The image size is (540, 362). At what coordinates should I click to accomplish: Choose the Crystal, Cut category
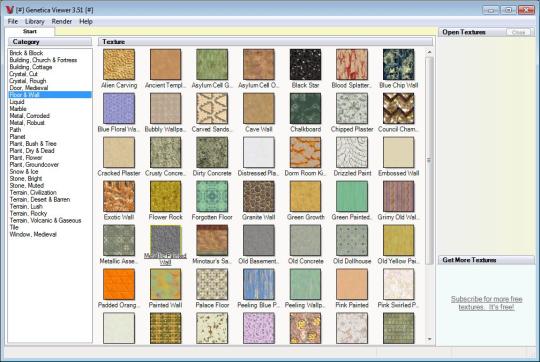(23, 74)
